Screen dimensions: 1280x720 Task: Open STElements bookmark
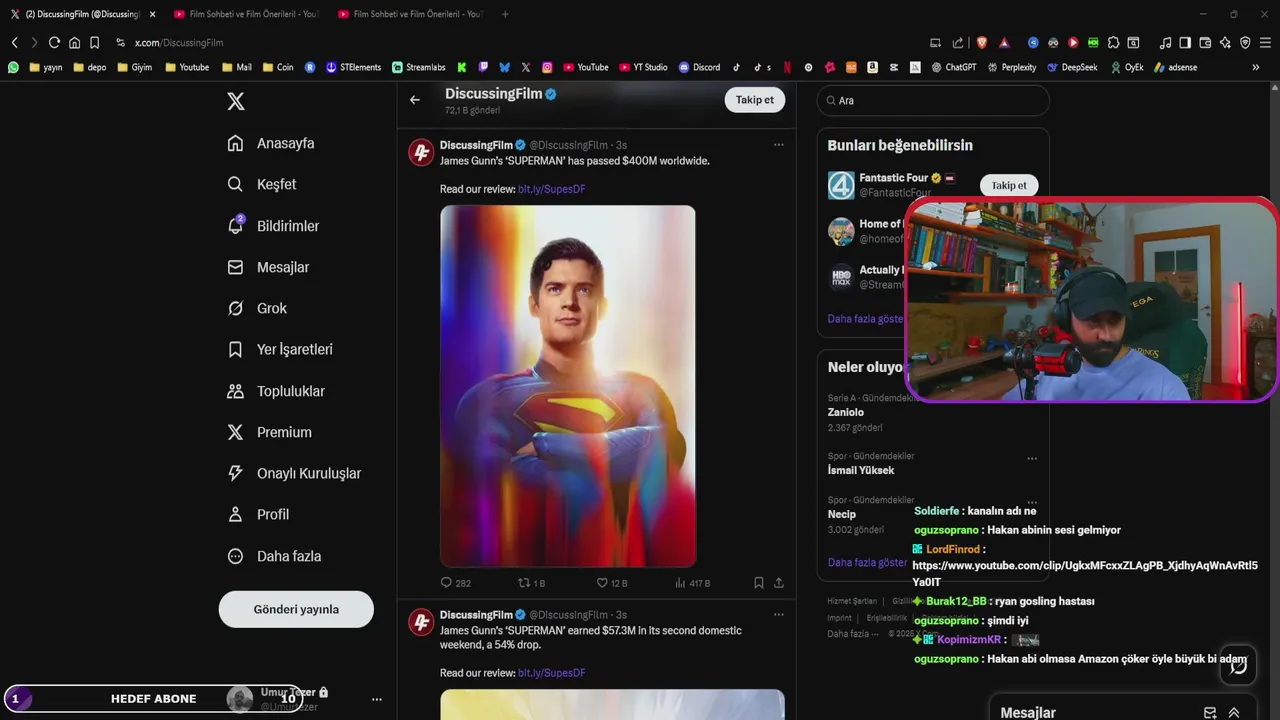click(354, 67)
